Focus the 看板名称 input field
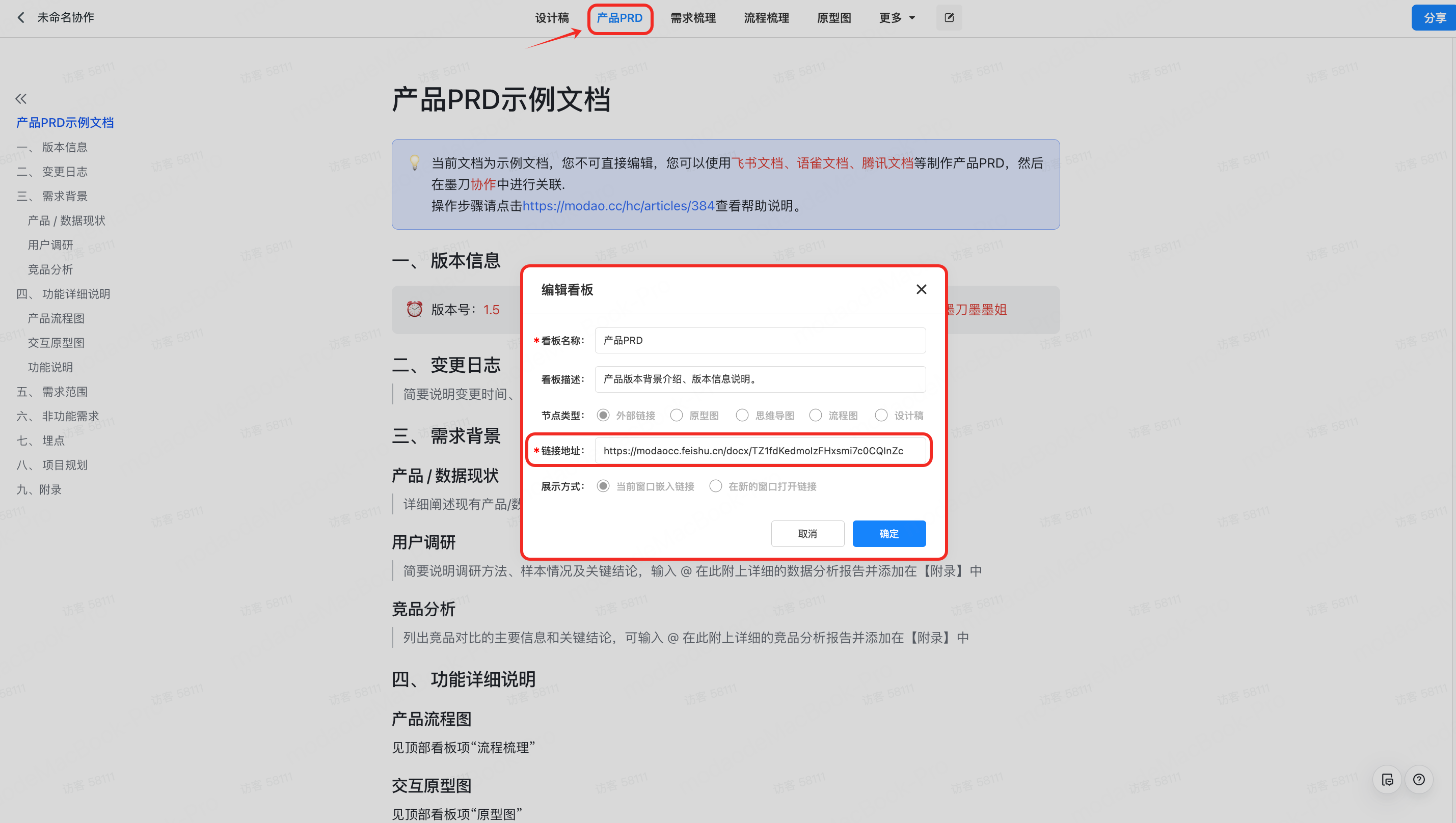Screen dimensions: 1456x823 [760, 340]
